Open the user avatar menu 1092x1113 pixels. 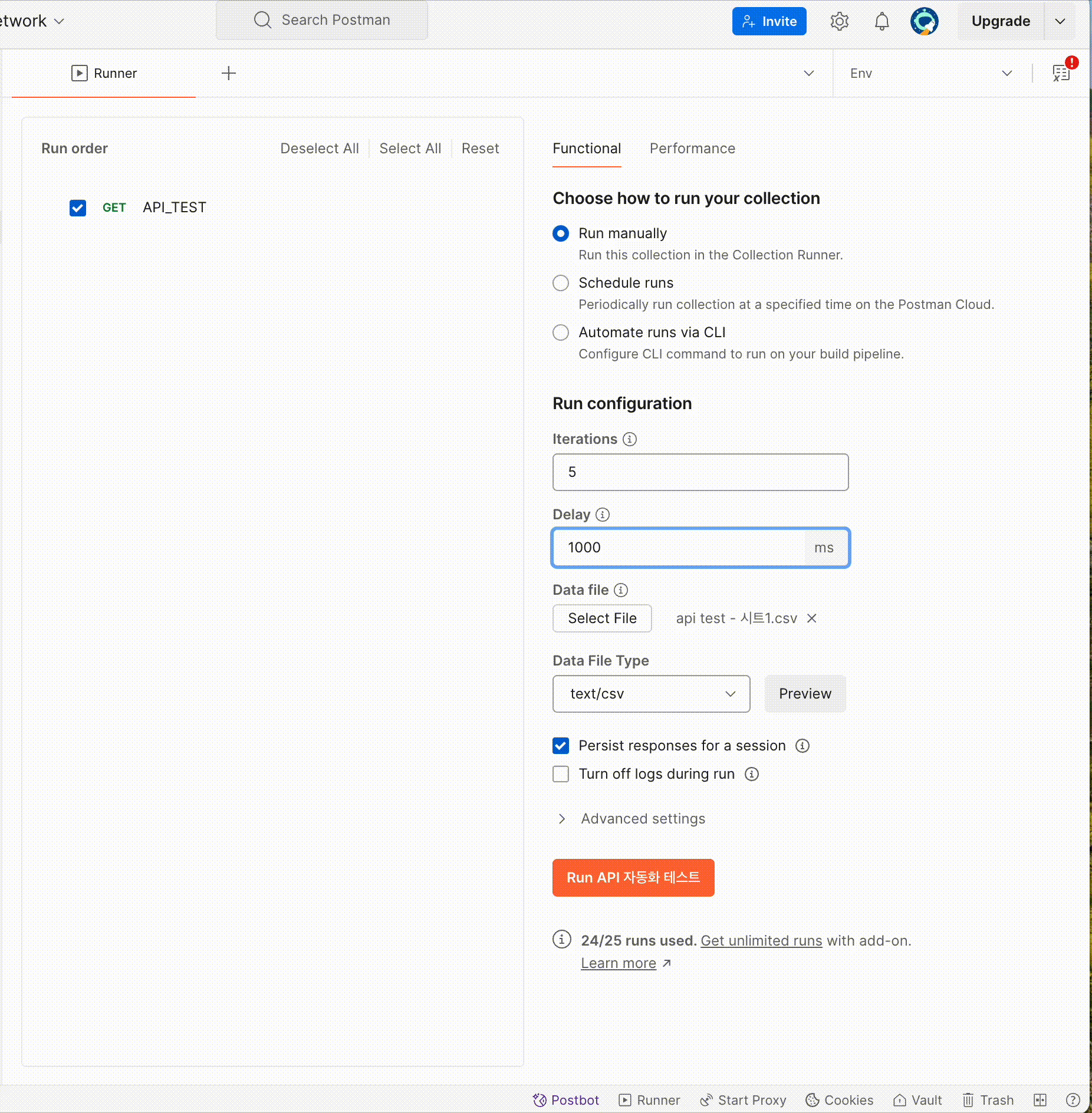click(x=924, y=21)
